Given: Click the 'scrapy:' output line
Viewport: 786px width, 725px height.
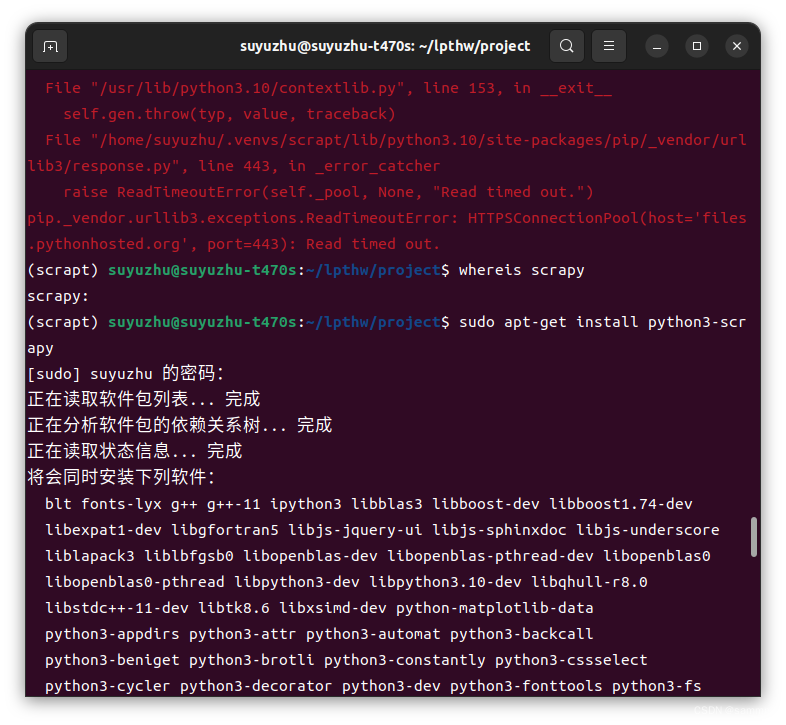Looking at the screenshot, I should (x=58, y=296).
